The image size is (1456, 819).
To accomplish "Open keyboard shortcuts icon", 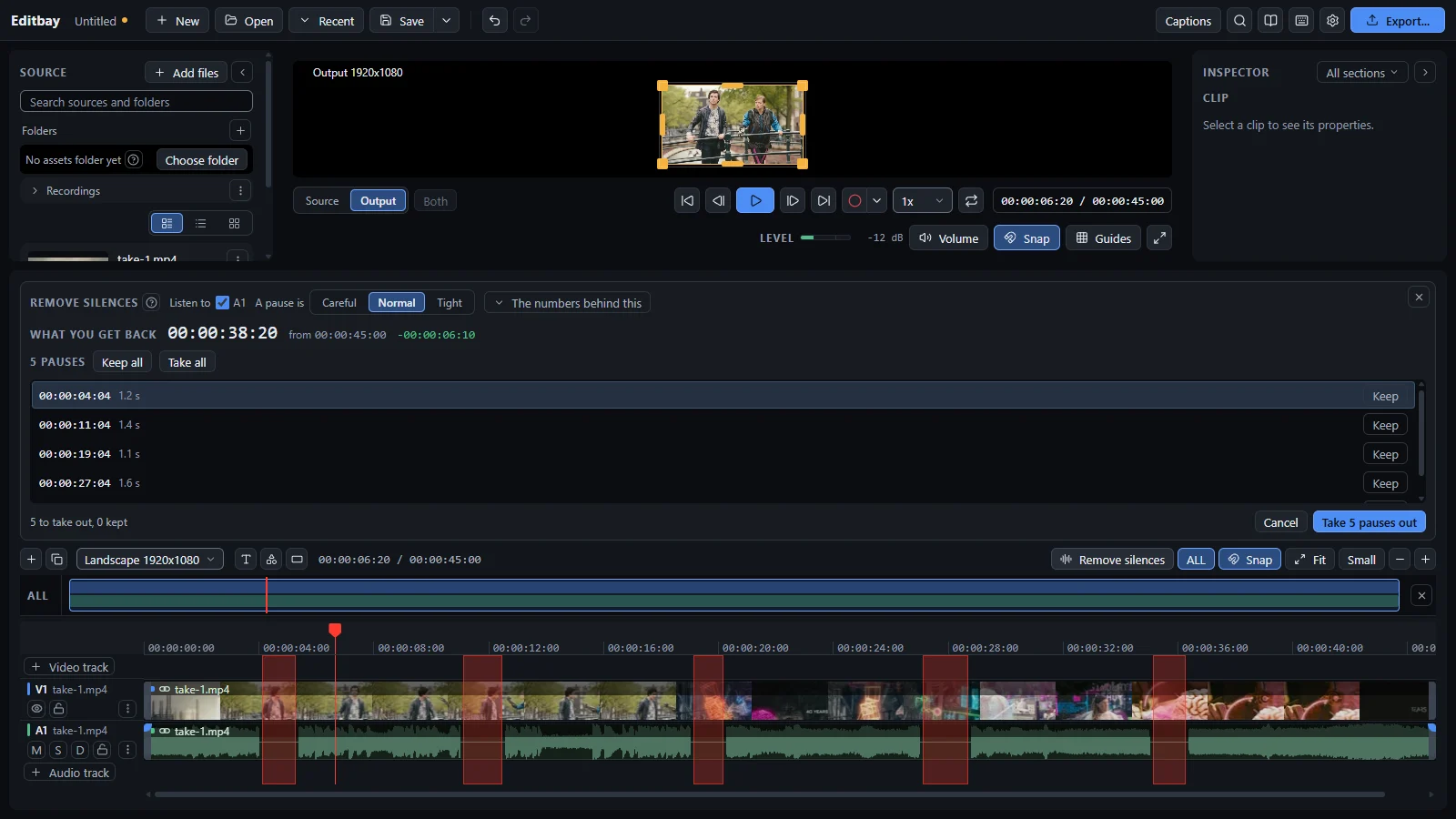I will tap(1301, 21).
